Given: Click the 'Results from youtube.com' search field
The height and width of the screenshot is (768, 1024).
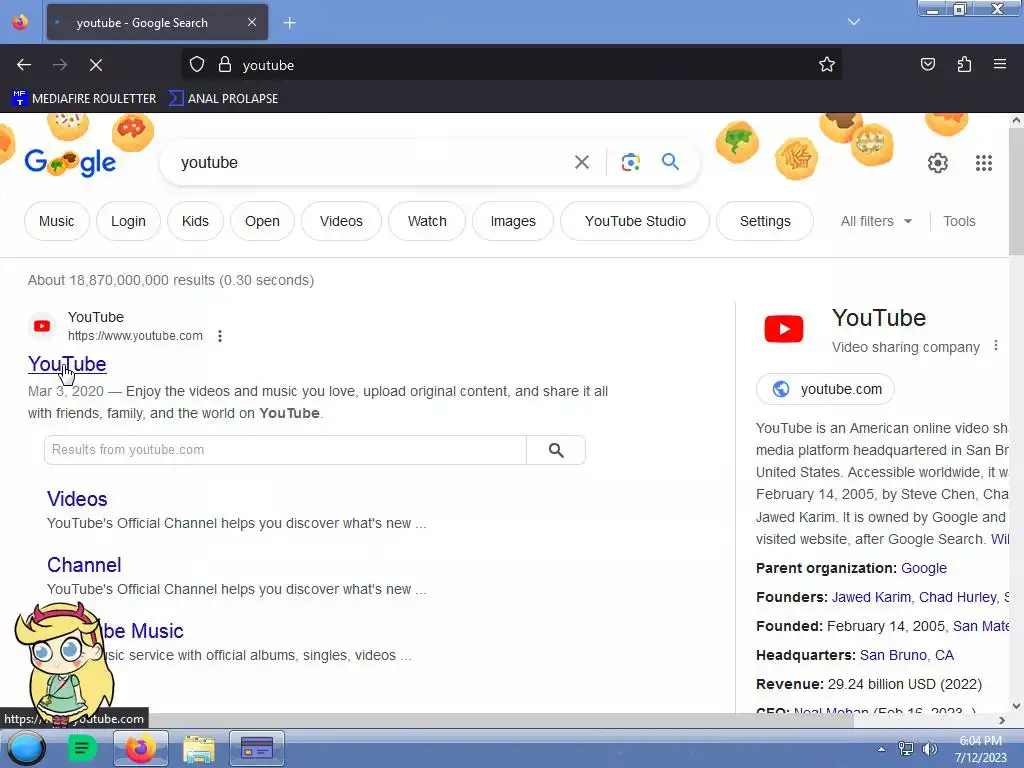Looking at the screenshot, I should (285, 450).
